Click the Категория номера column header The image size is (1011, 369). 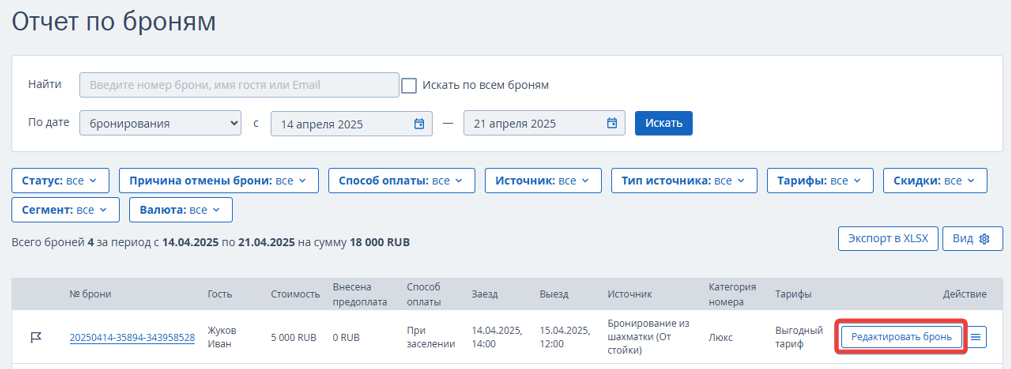click(732, 294)
